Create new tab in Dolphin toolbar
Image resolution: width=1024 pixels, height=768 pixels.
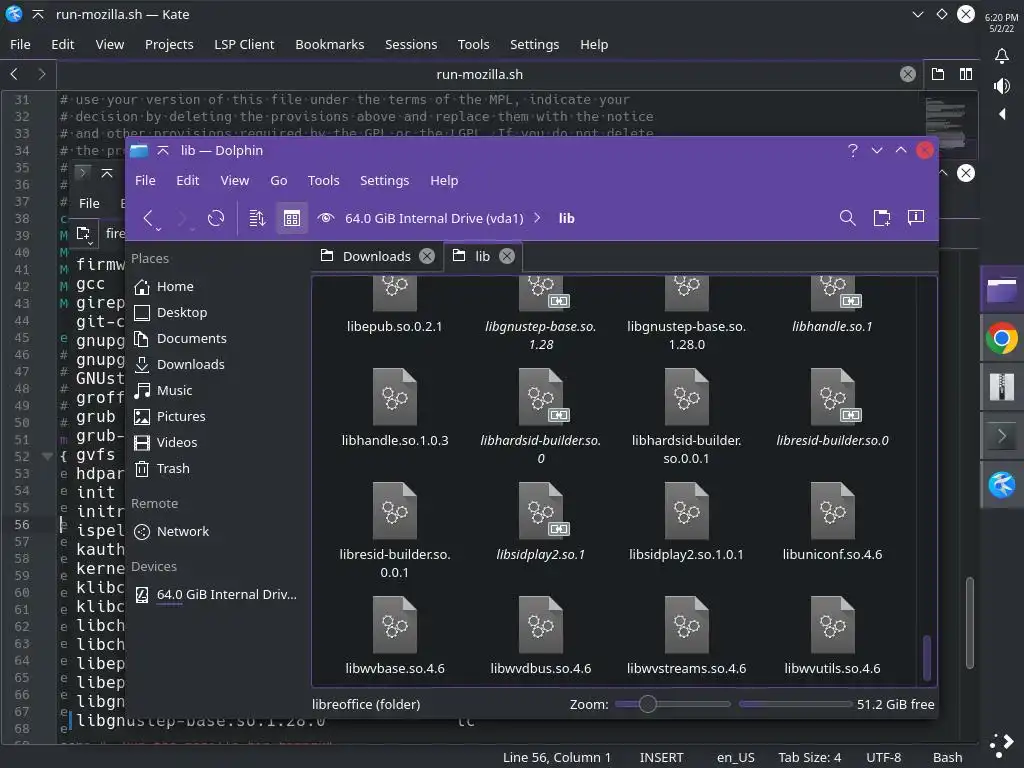pyautogui.click(x=882, y=218)
